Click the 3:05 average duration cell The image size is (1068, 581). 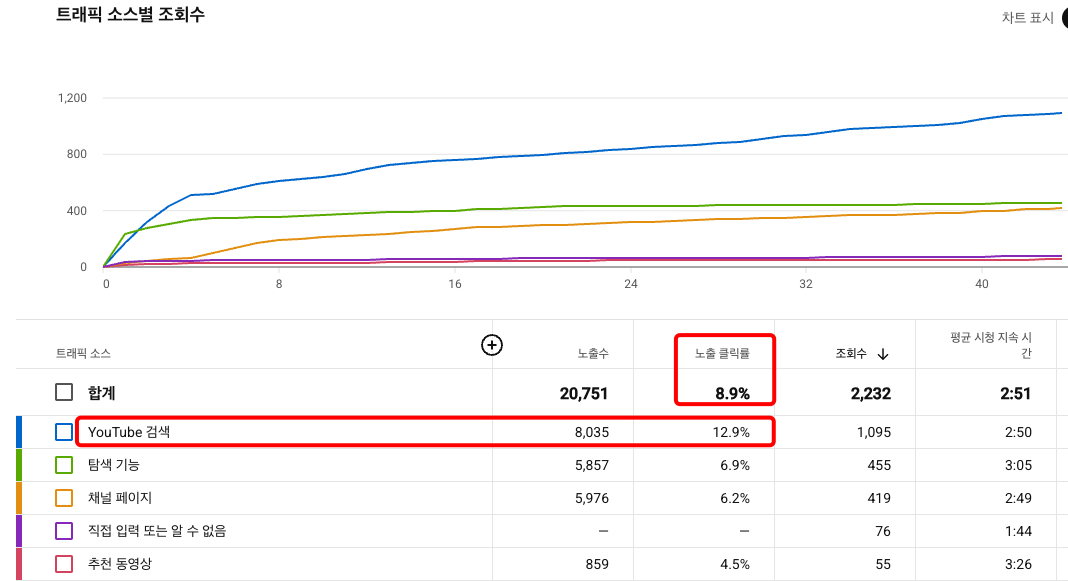[x=1018, y=465]
